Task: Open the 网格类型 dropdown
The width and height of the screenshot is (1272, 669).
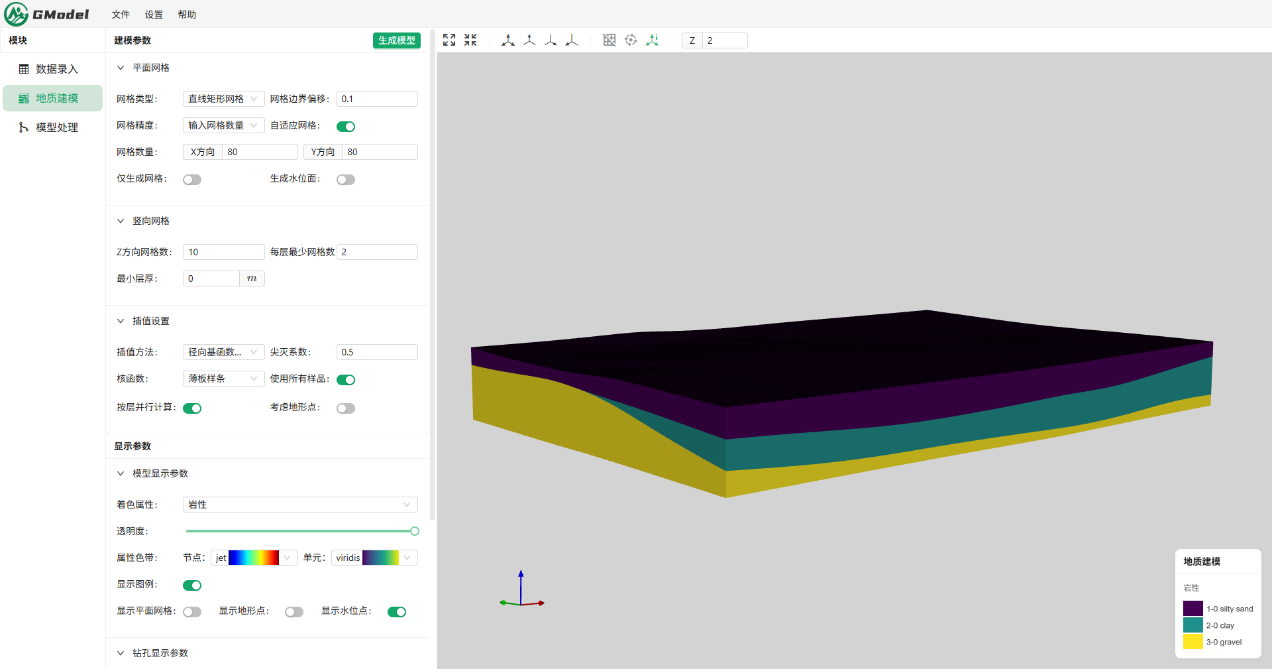Action: click(x=223, y=99)
